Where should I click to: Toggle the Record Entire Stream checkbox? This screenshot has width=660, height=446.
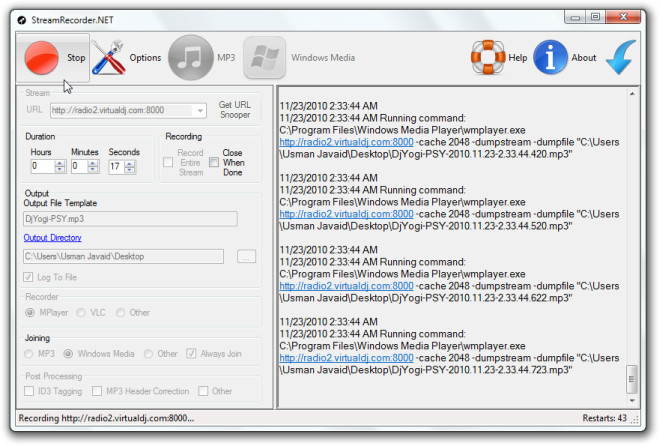(168, 162)
